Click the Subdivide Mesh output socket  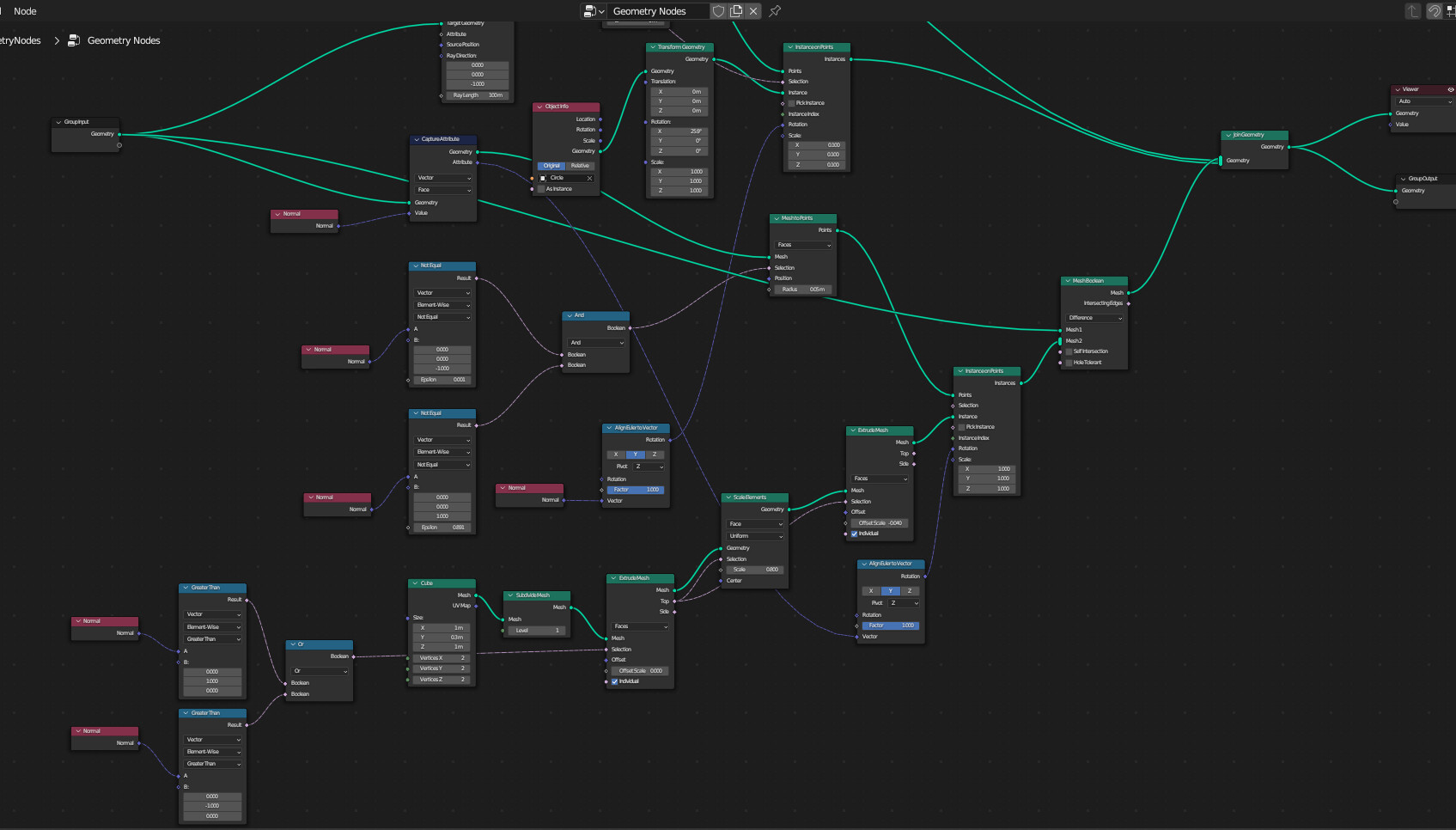(571, 607)
